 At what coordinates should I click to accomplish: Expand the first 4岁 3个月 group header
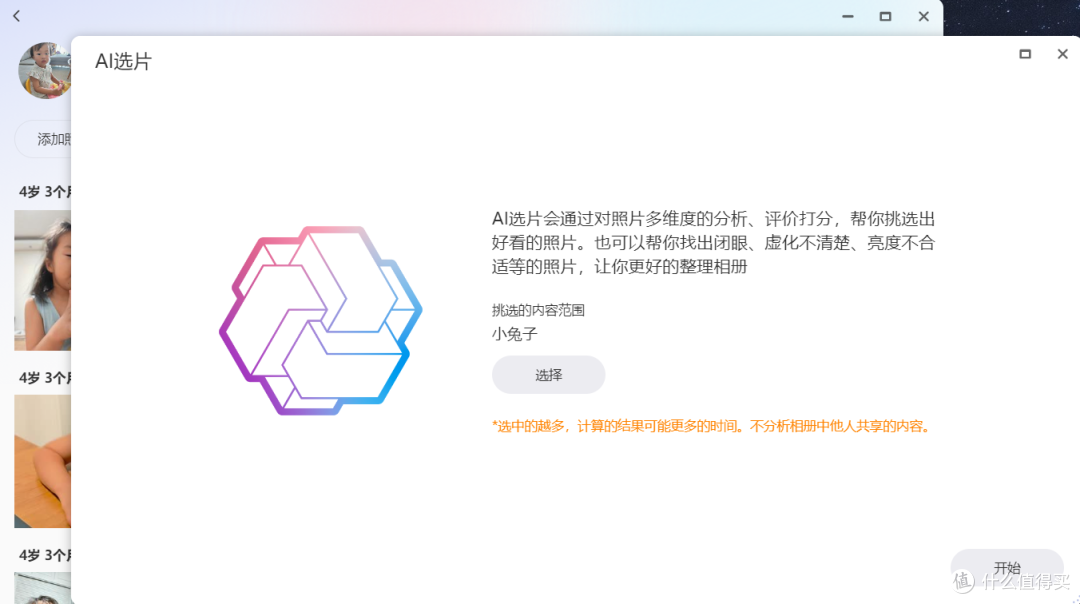(x=44, y=191)
